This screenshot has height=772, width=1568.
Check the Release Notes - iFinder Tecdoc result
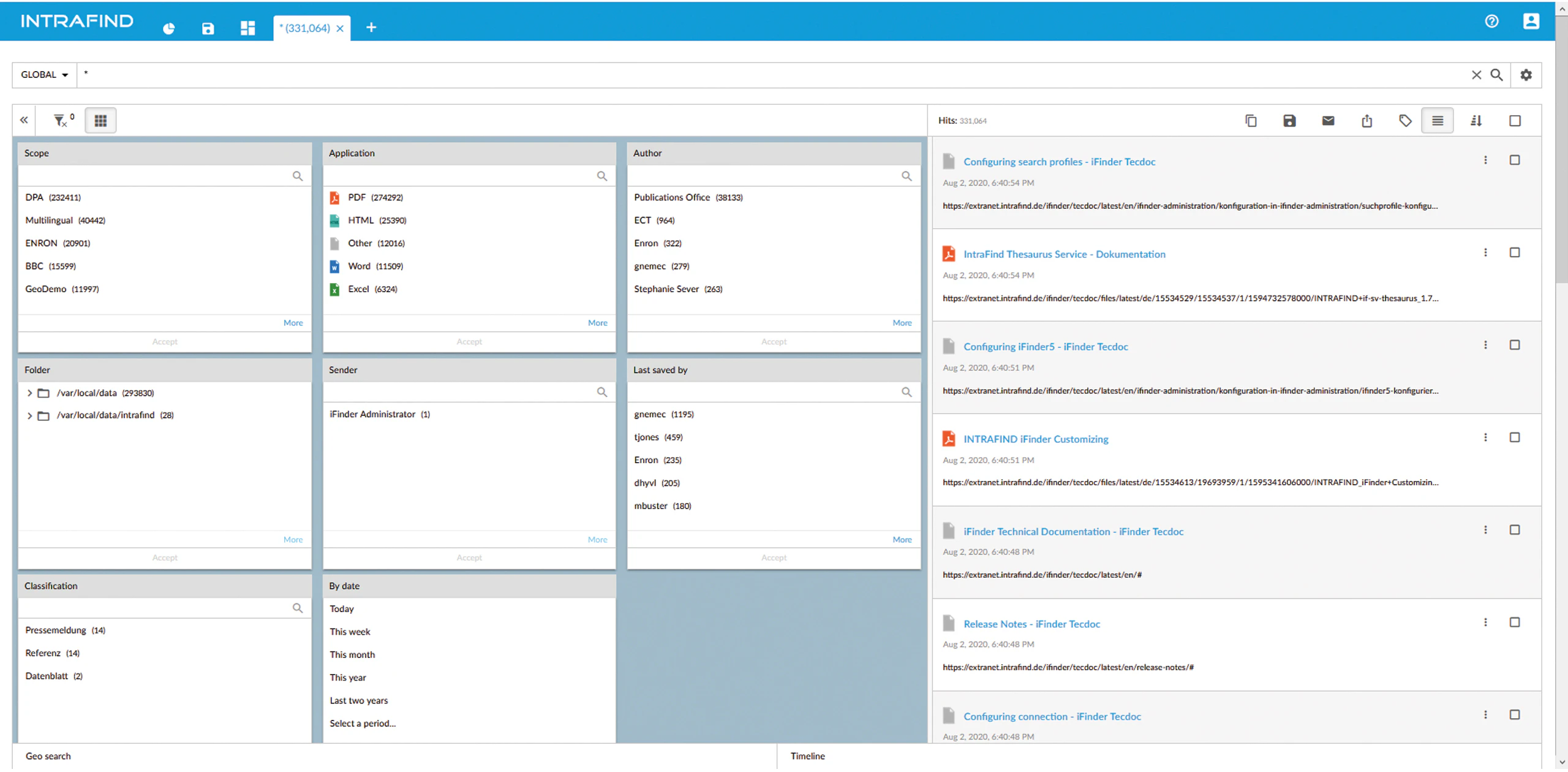point(1516,621)
